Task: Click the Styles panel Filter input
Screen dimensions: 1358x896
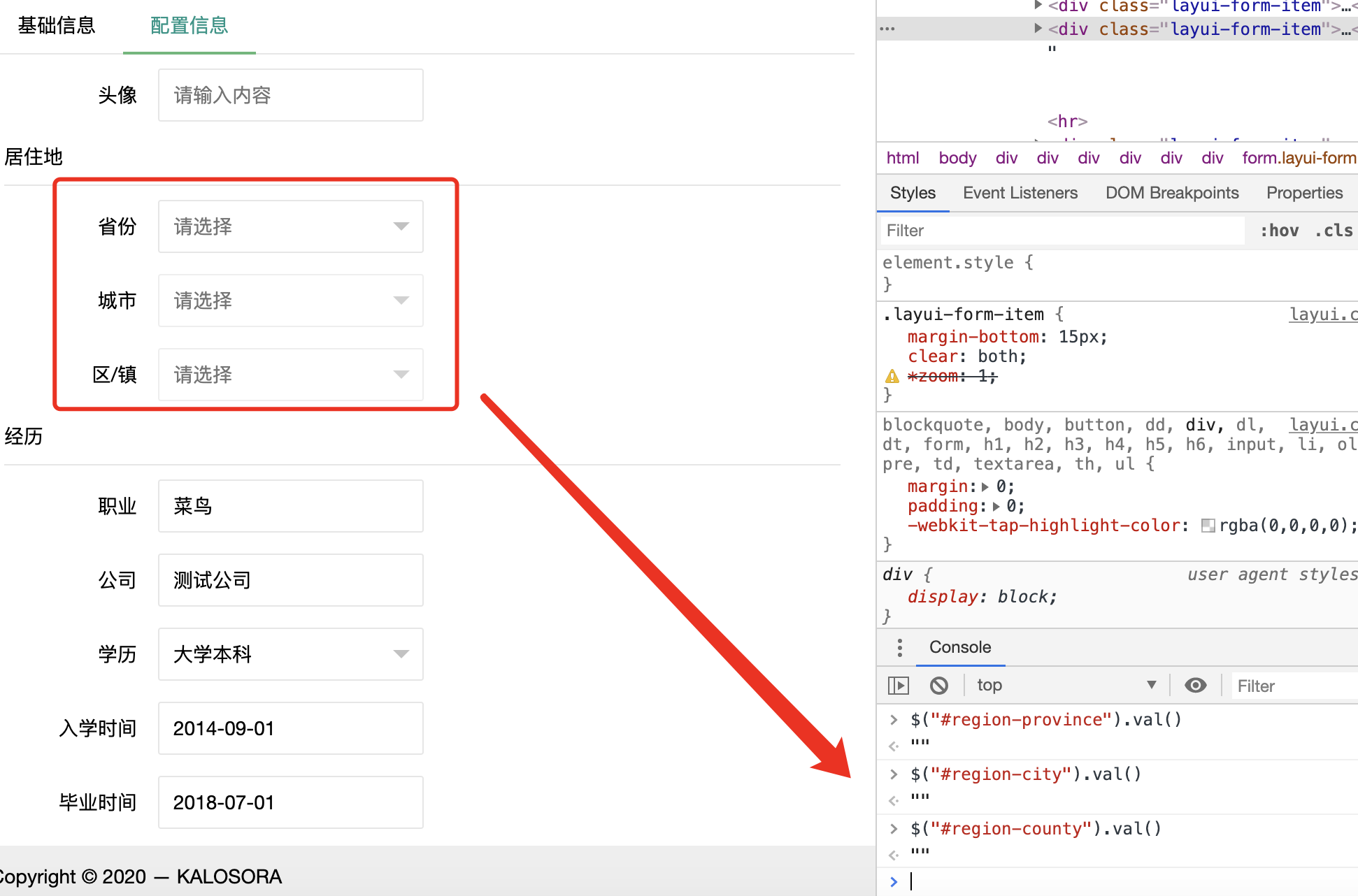Action: [x=1014, y=230]
